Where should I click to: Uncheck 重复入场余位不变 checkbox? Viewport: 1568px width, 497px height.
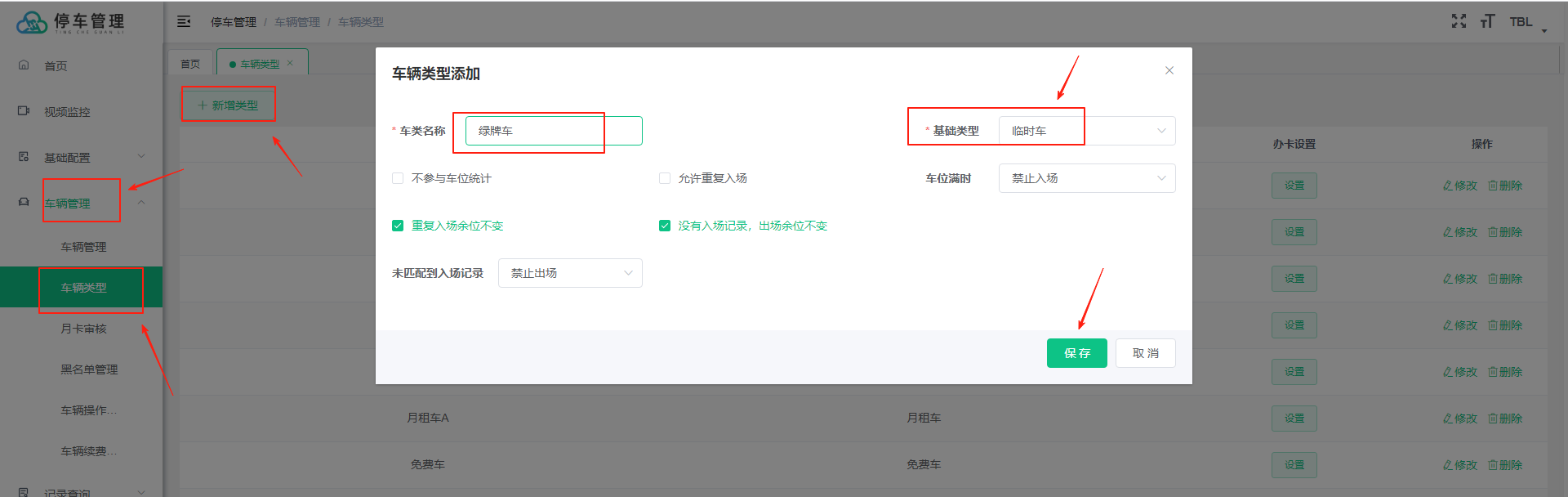click(398, 226)
